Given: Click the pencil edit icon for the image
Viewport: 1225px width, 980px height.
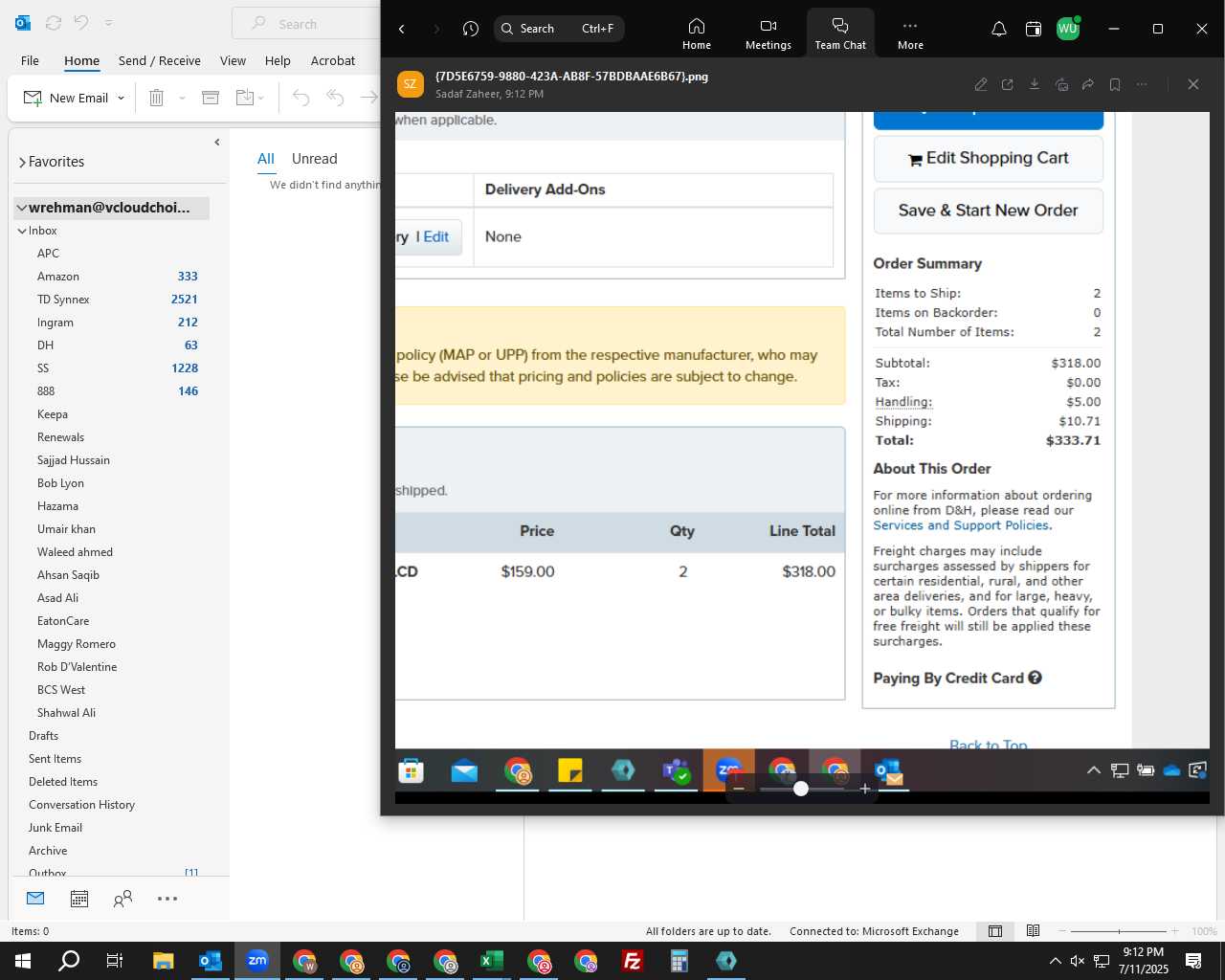Looking at the screenshot, I should tap(981, 84).
